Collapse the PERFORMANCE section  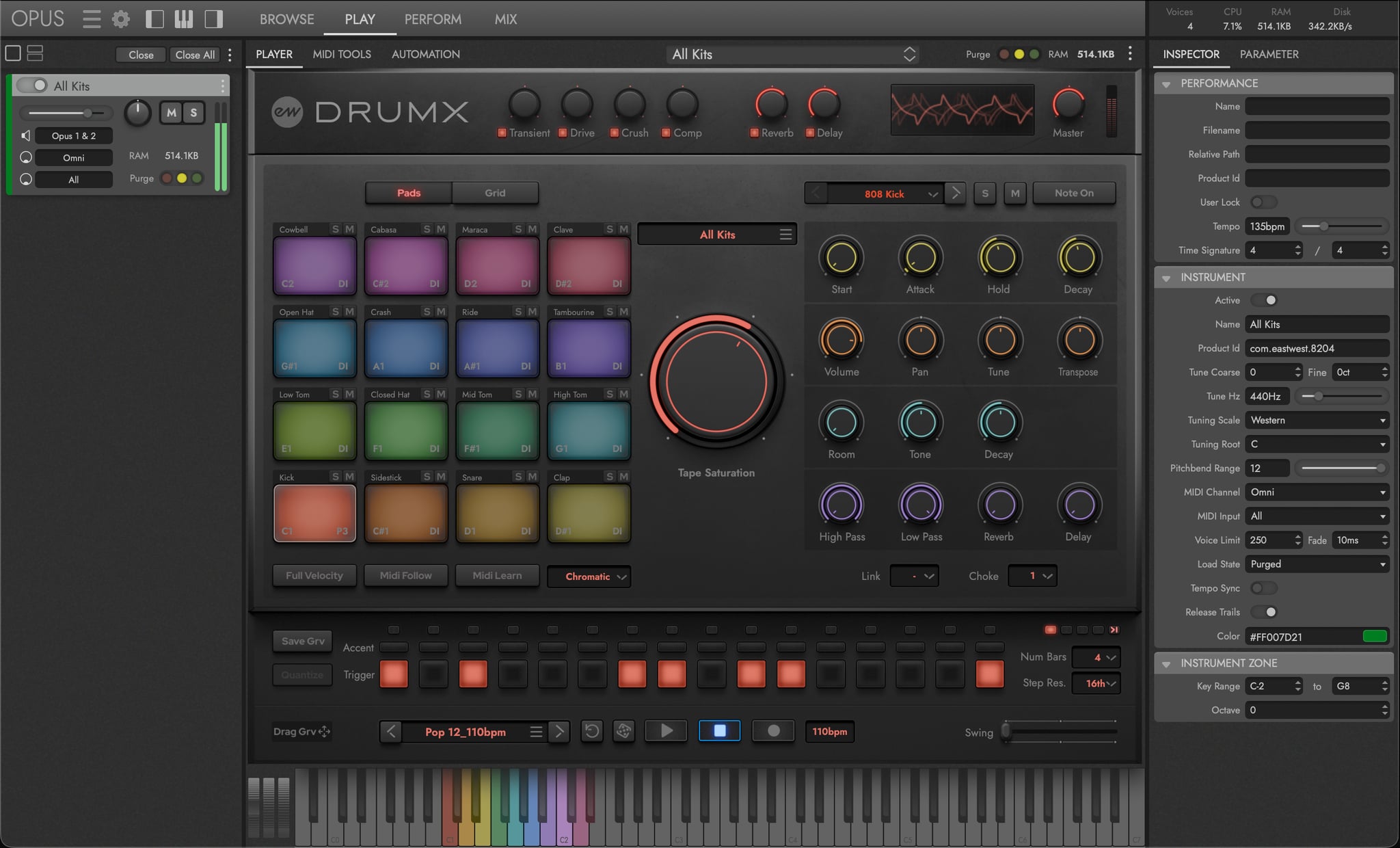pyautogui.click(x=1166, y=83)
